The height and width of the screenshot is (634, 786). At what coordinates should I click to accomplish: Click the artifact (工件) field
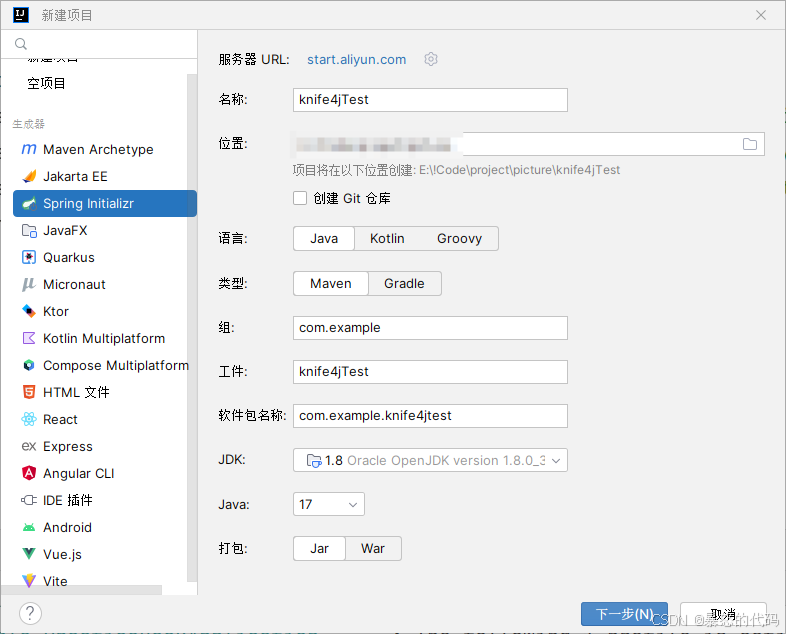click(x=430, y=372)
